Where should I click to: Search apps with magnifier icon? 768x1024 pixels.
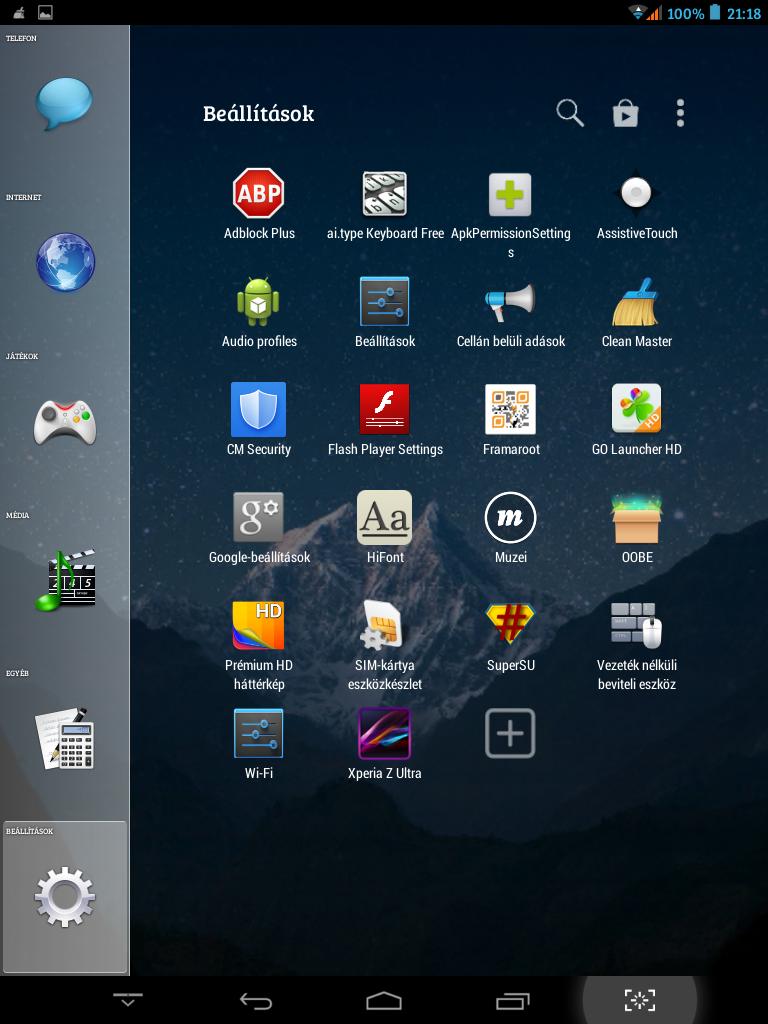pyautogui.click(x=569, y=113)
